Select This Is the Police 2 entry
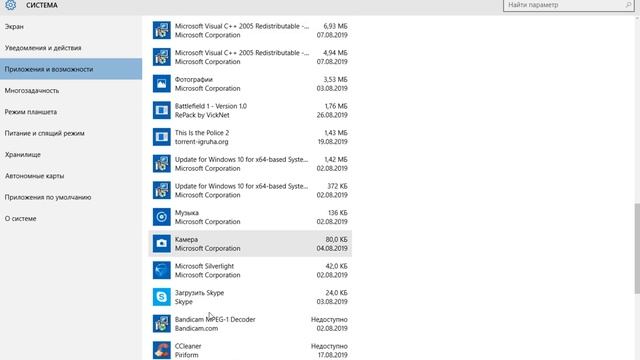 [x=250, y=137]
